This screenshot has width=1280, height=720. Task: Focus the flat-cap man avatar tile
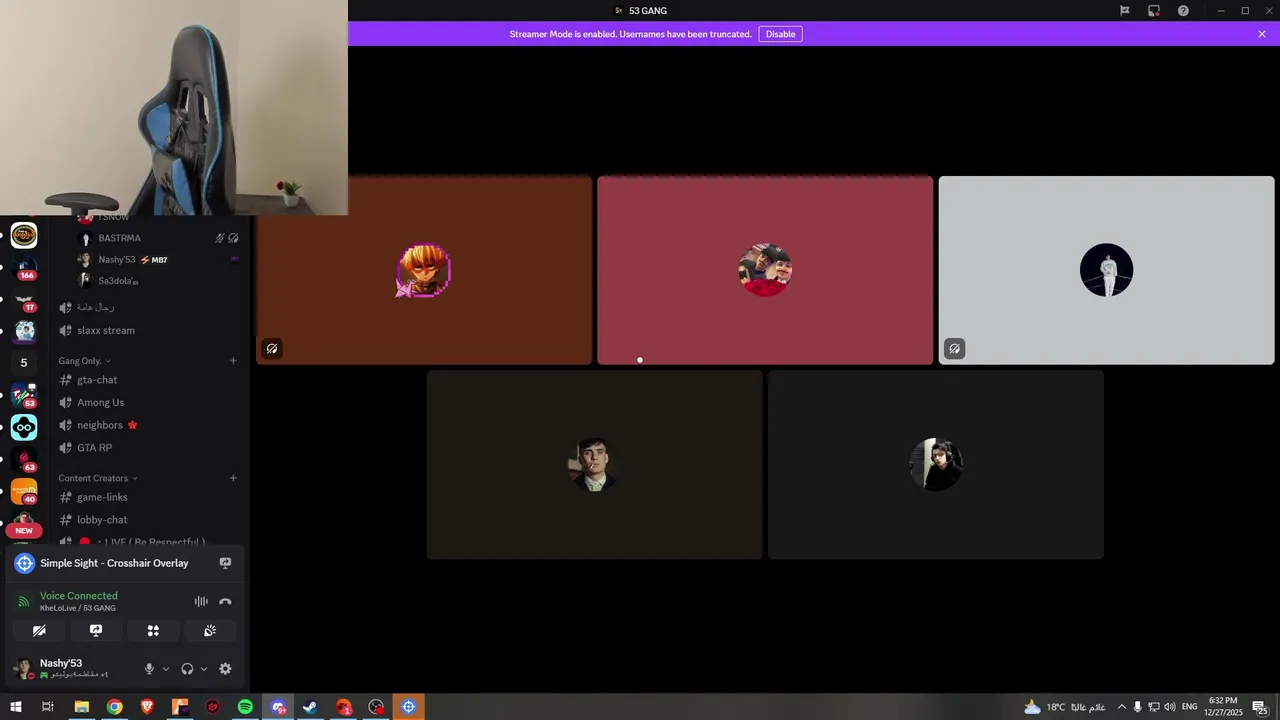[x=594, y=465]
